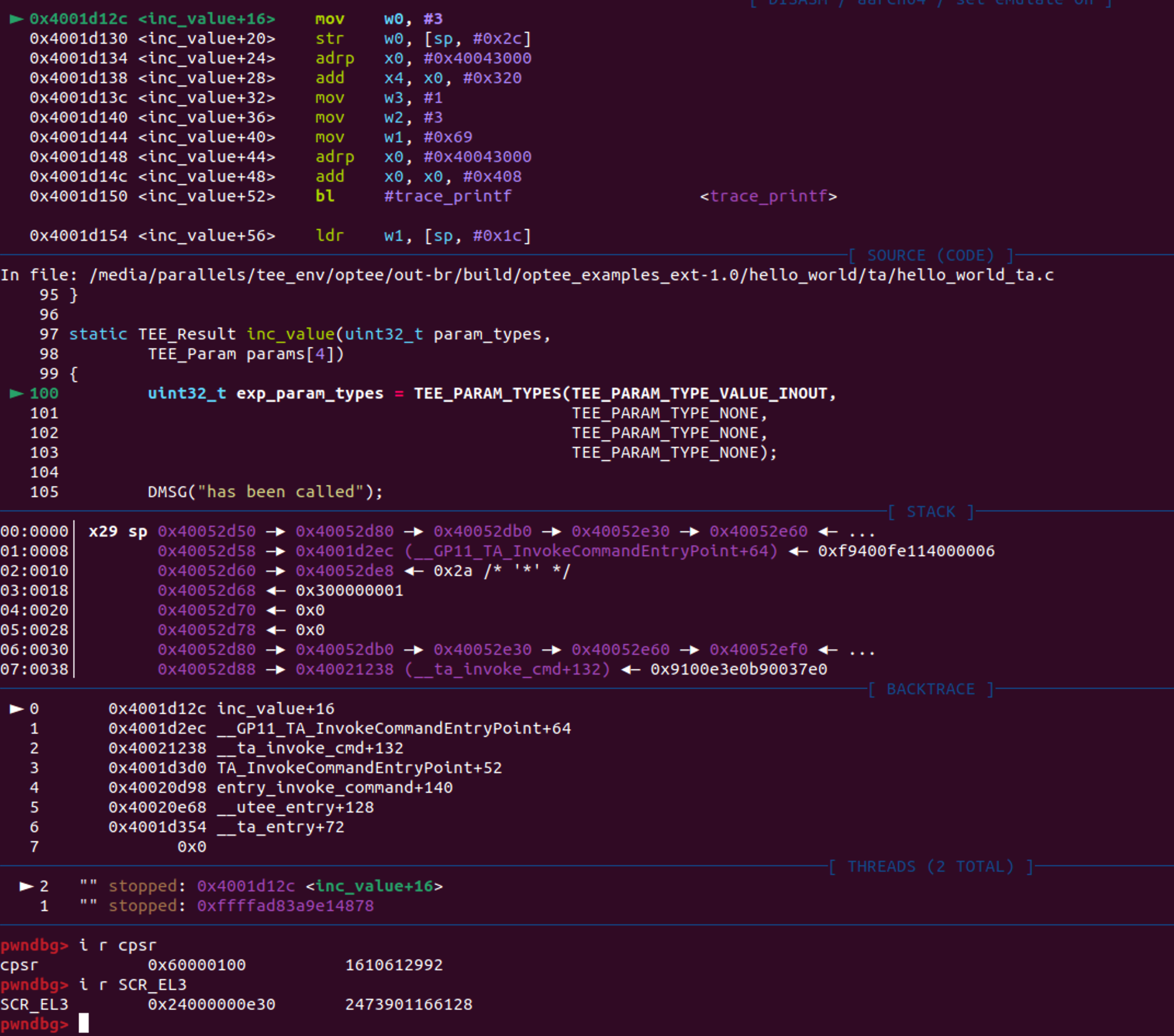Click stack address 0x40052d78
This screenshot has height=1036, width=1174.
point(207,630)
